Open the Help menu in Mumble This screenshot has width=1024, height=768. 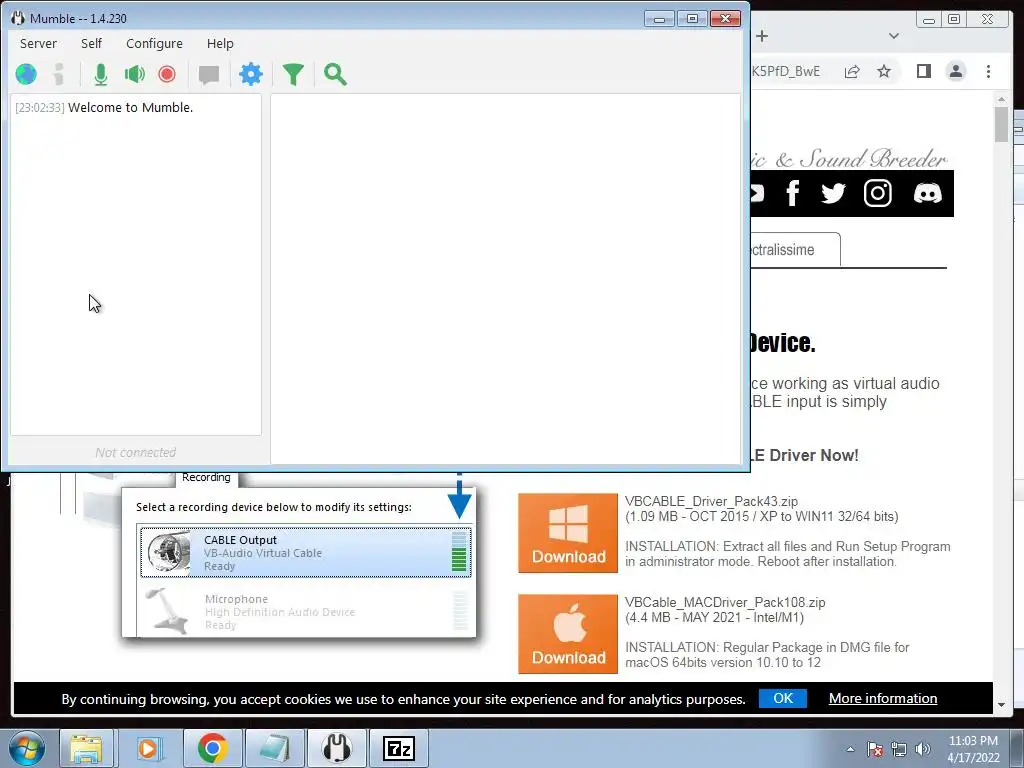(x=220, y=44)
